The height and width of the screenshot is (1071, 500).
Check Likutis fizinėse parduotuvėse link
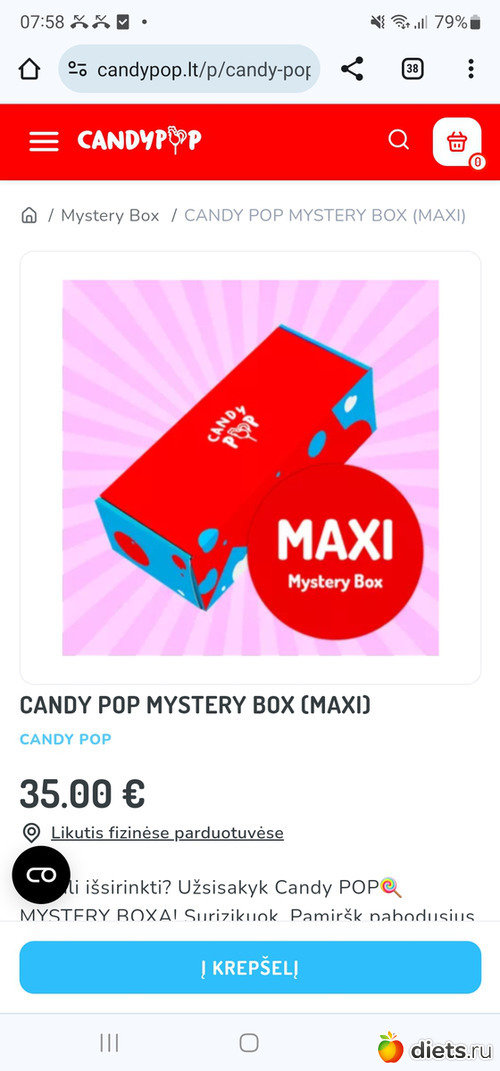[167, 833]
